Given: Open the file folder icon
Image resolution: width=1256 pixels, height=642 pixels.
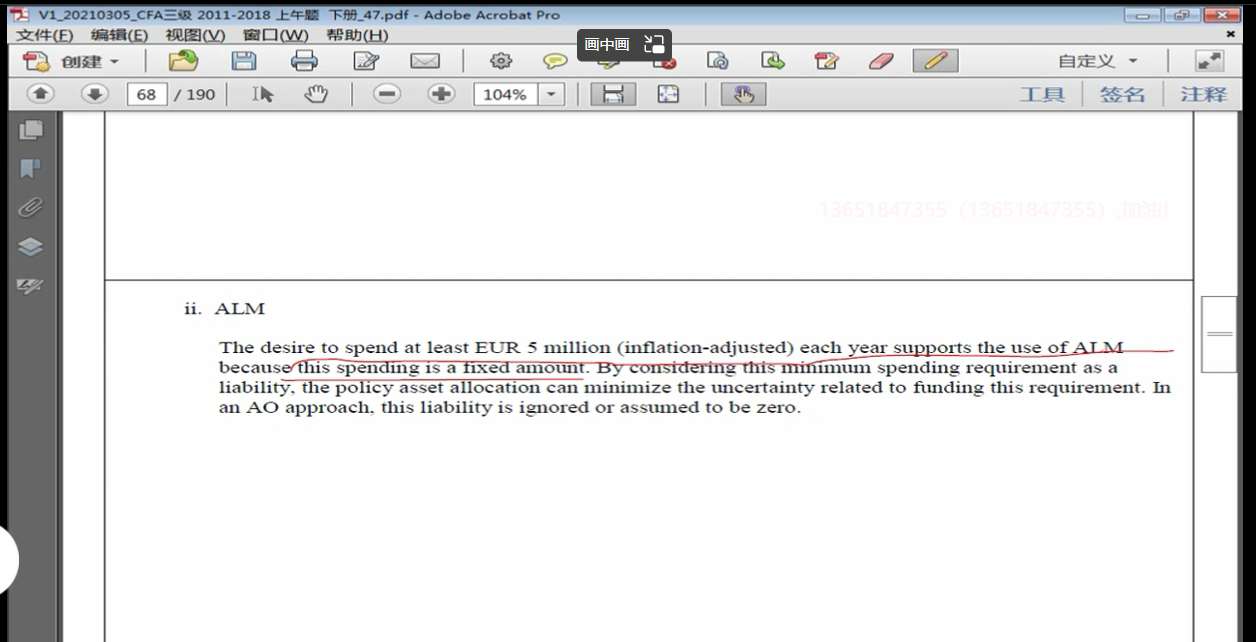Looking at the screenshot, I should coord(182,61).
